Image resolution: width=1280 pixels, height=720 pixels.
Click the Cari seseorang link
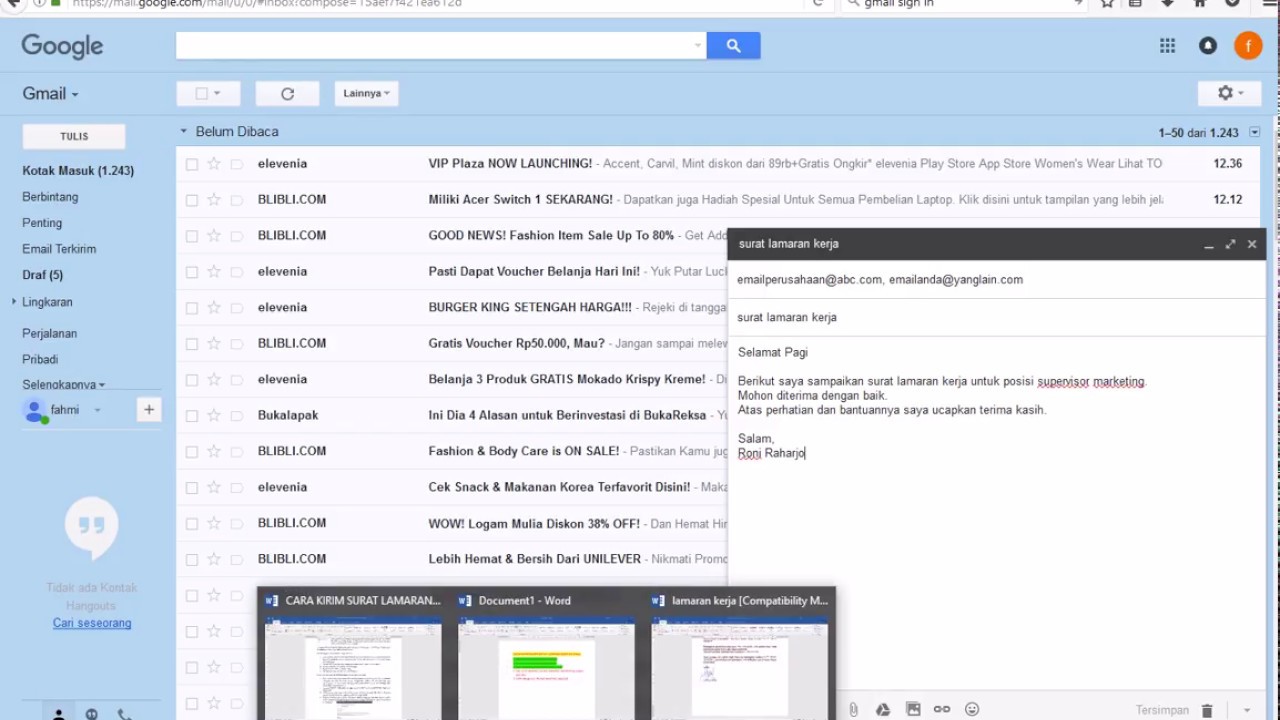[92, 623]
